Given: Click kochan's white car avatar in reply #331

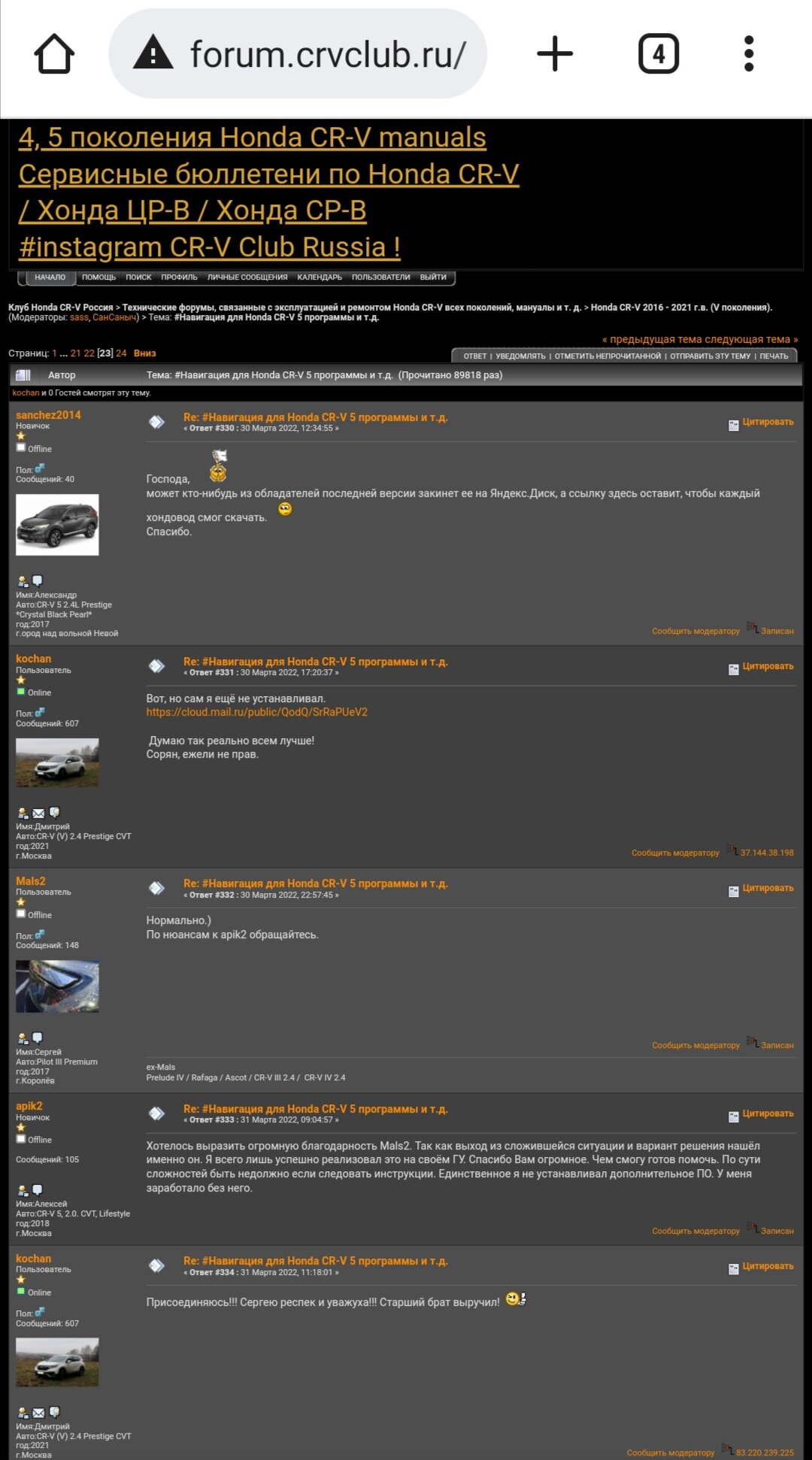Looking at the screenshot, I should point(57,763).
